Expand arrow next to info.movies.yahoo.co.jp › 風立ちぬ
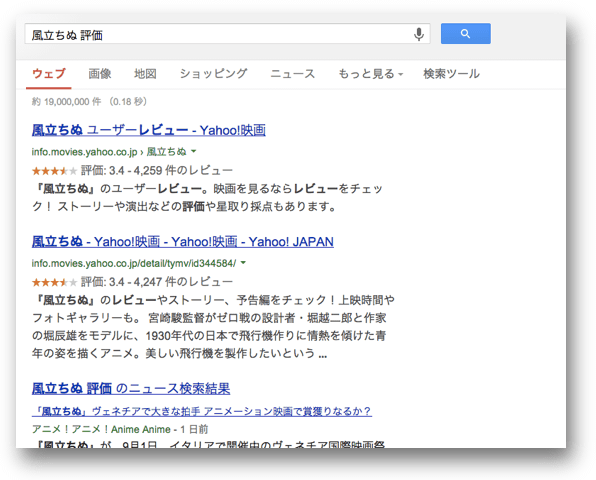Screen dimensions: 596x480 click(193, 152)
